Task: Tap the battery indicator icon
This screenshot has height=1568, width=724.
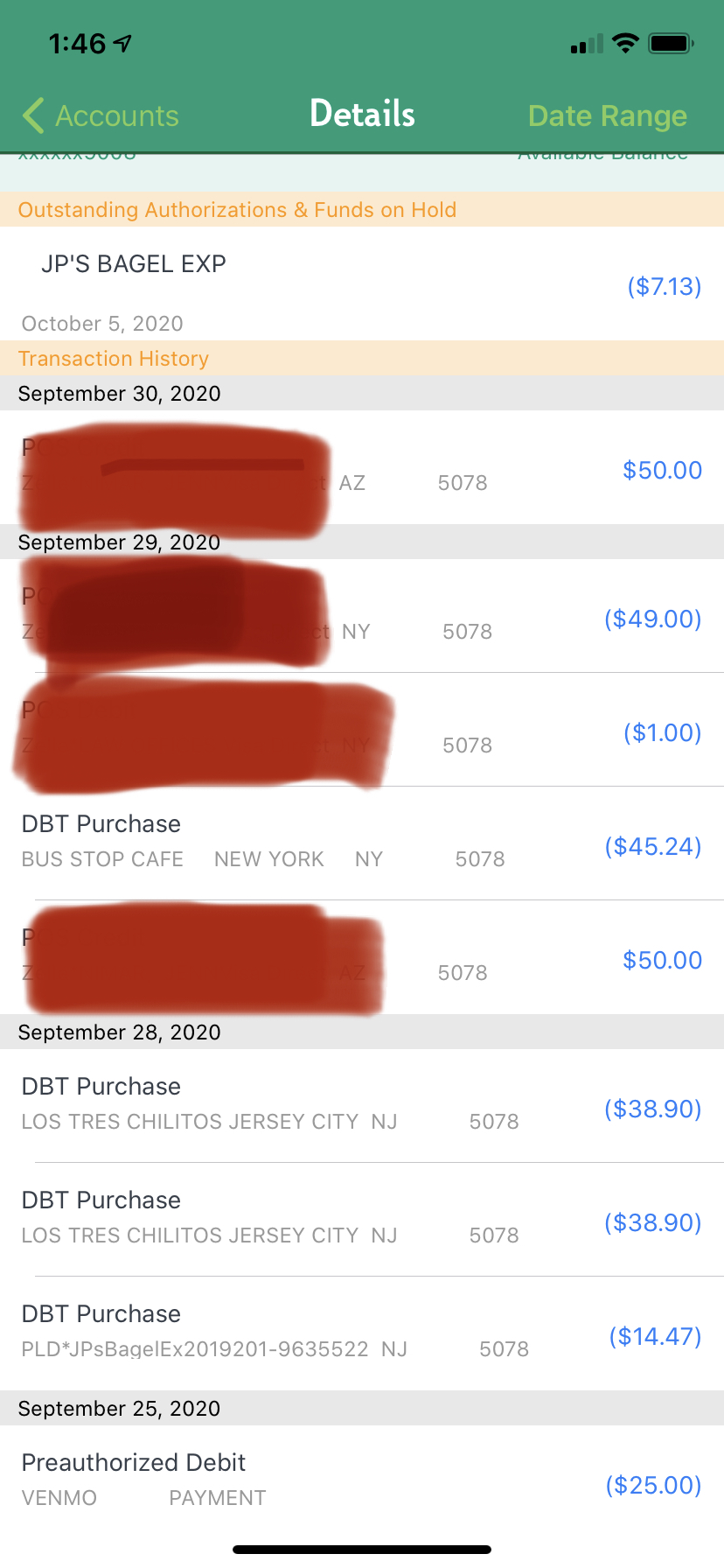Action: click(671, 43)
